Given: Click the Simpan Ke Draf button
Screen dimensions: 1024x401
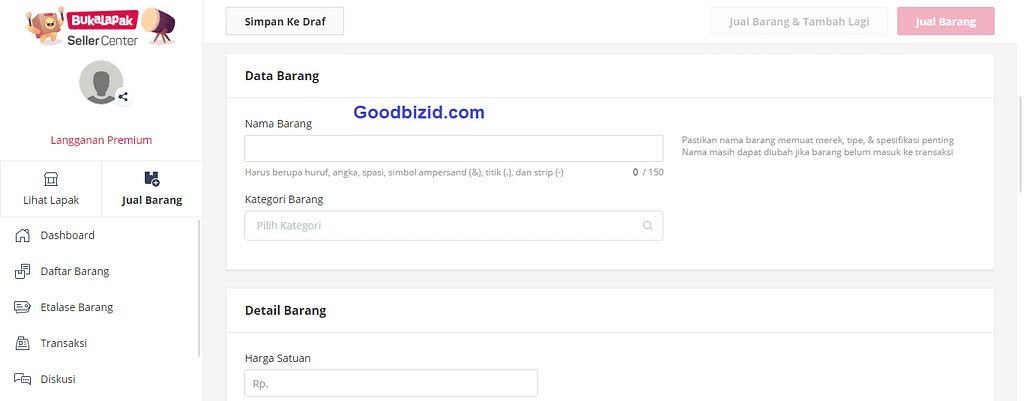Looking at the screenshot, I should click(x=285, y=21).
